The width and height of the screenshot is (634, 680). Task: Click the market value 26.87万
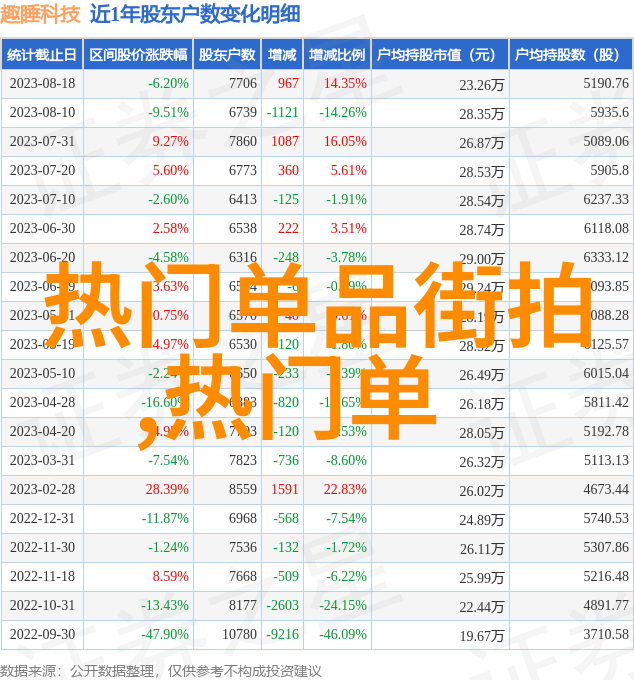(x=482, y=143)
